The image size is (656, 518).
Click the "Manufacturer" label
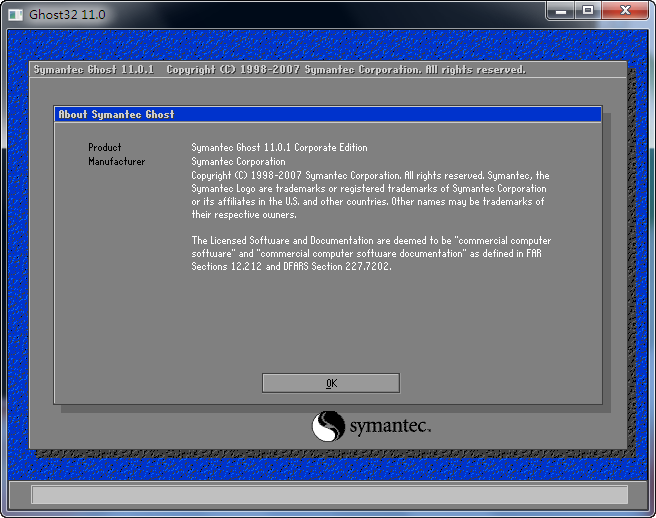pos(116,161)
